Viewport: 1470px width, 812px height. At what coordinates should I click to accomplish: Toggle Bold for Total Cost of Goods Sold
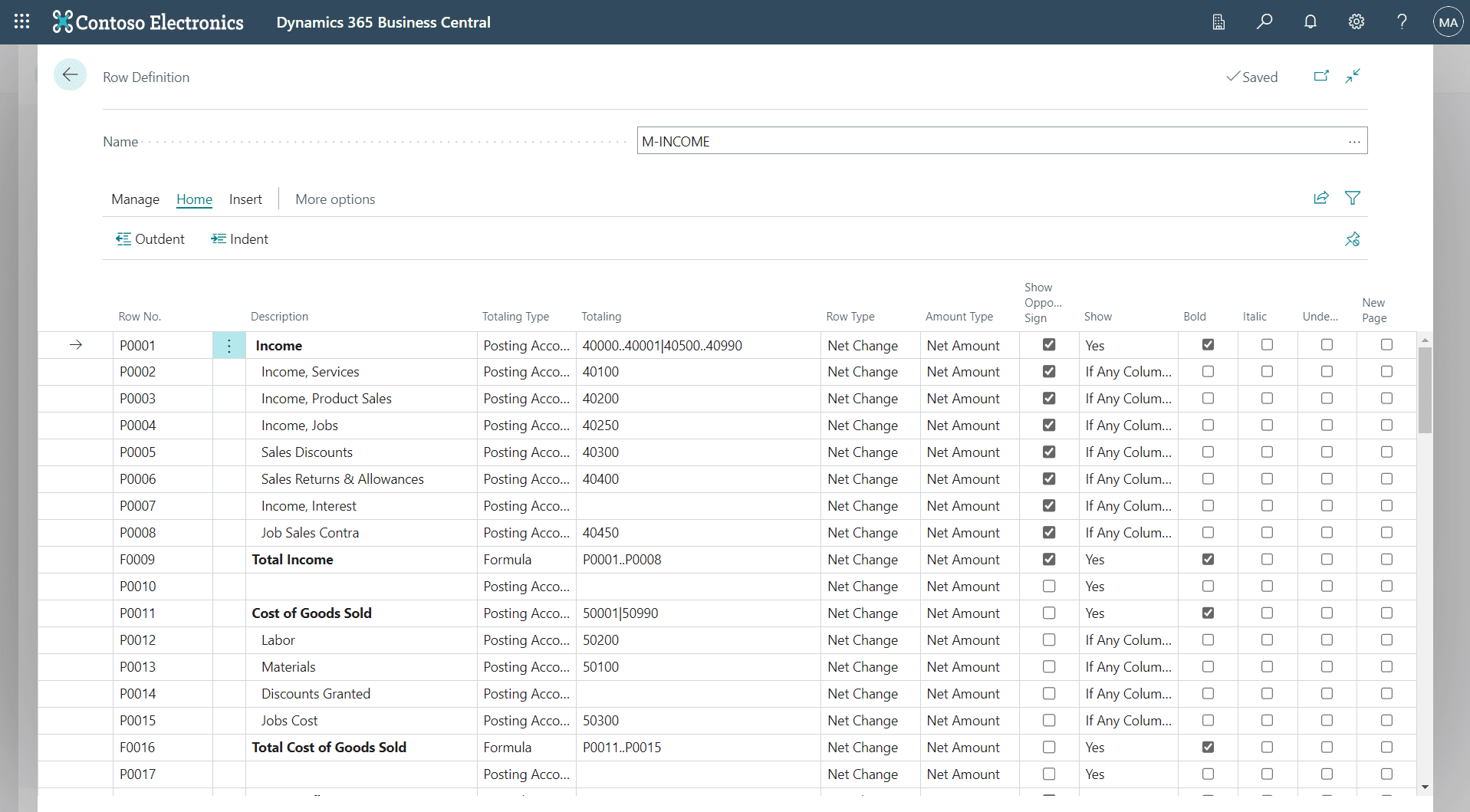click(1208, 748)
